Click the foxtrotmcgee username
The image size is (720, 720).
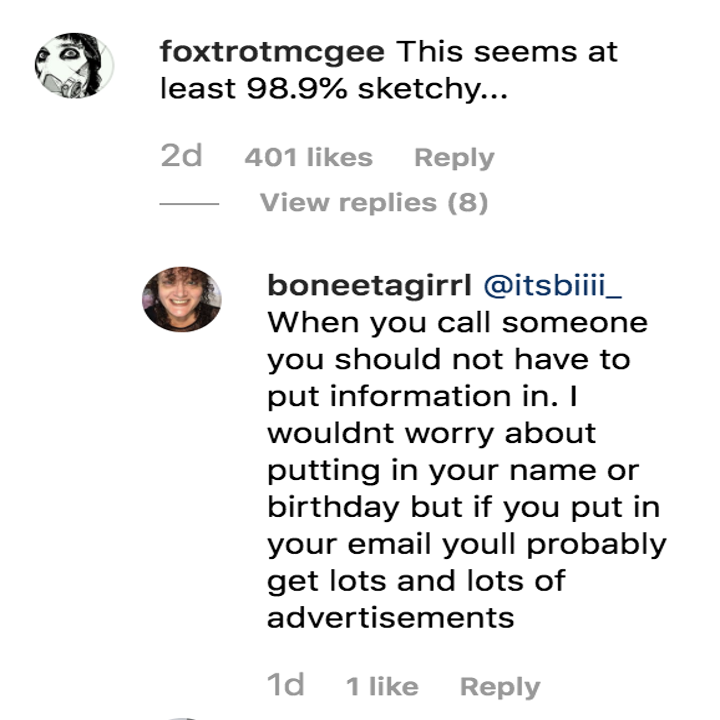(x=272, y=52)
